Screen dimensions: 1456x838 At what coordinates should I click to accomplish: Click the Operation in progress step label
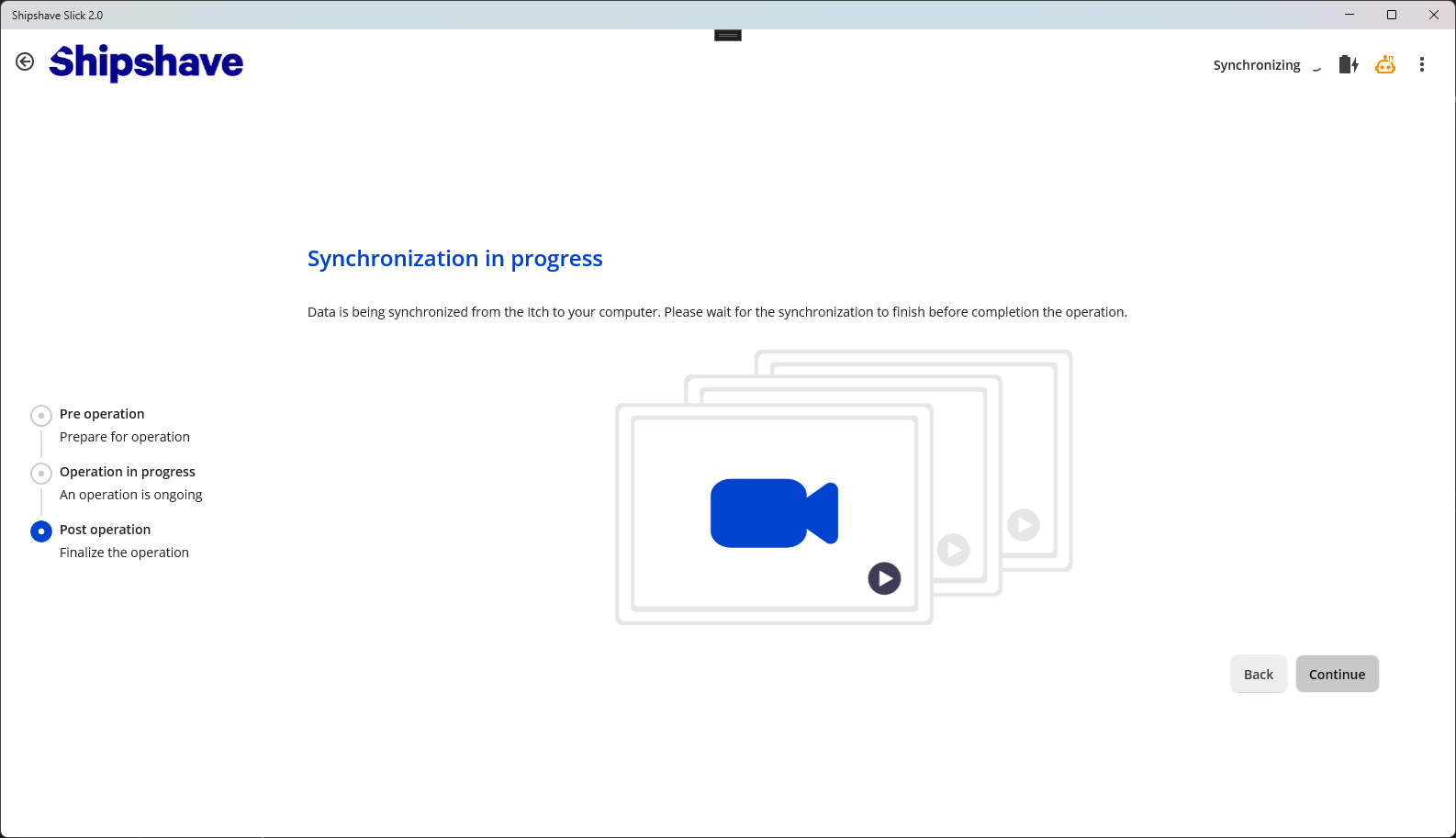[x=128, y=472]
